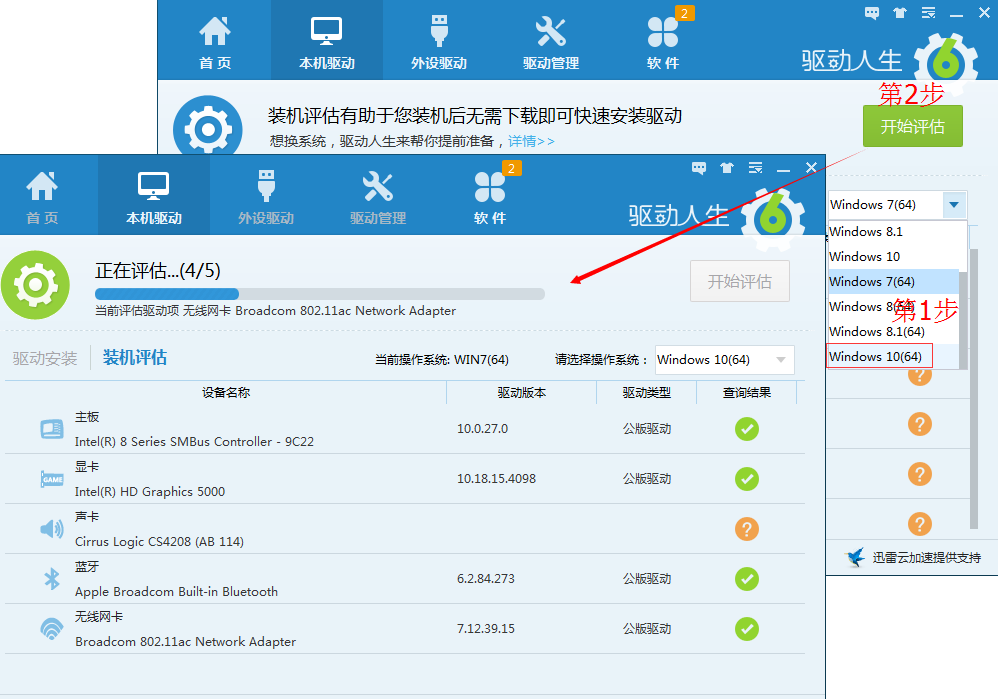Click orange question mark for Cirrus Logic

tap(747, 529)
